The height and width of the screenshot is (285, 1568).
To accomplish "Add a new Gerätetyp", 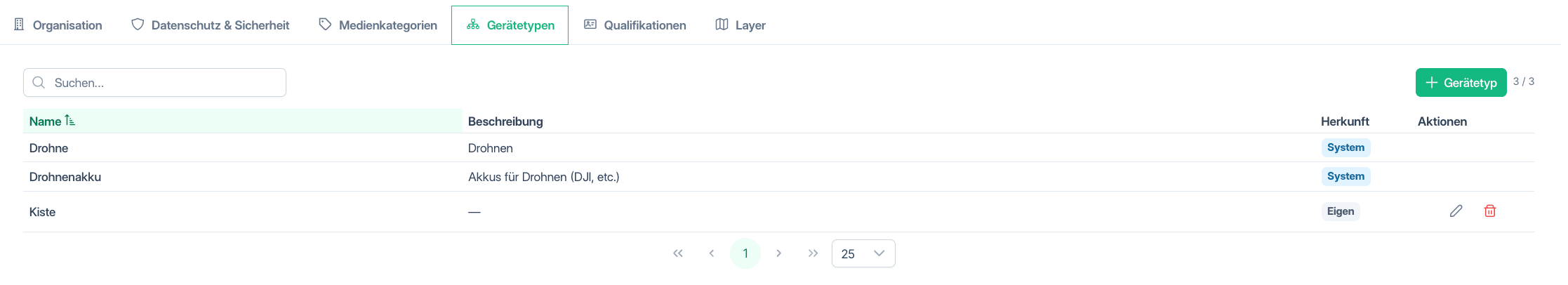I will (x=1461, y=83).
